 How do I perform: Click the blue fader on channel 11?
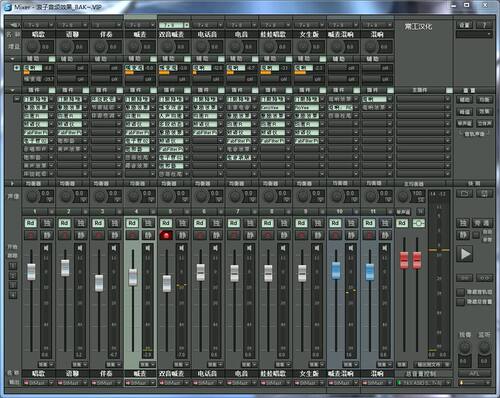(370, 271)
